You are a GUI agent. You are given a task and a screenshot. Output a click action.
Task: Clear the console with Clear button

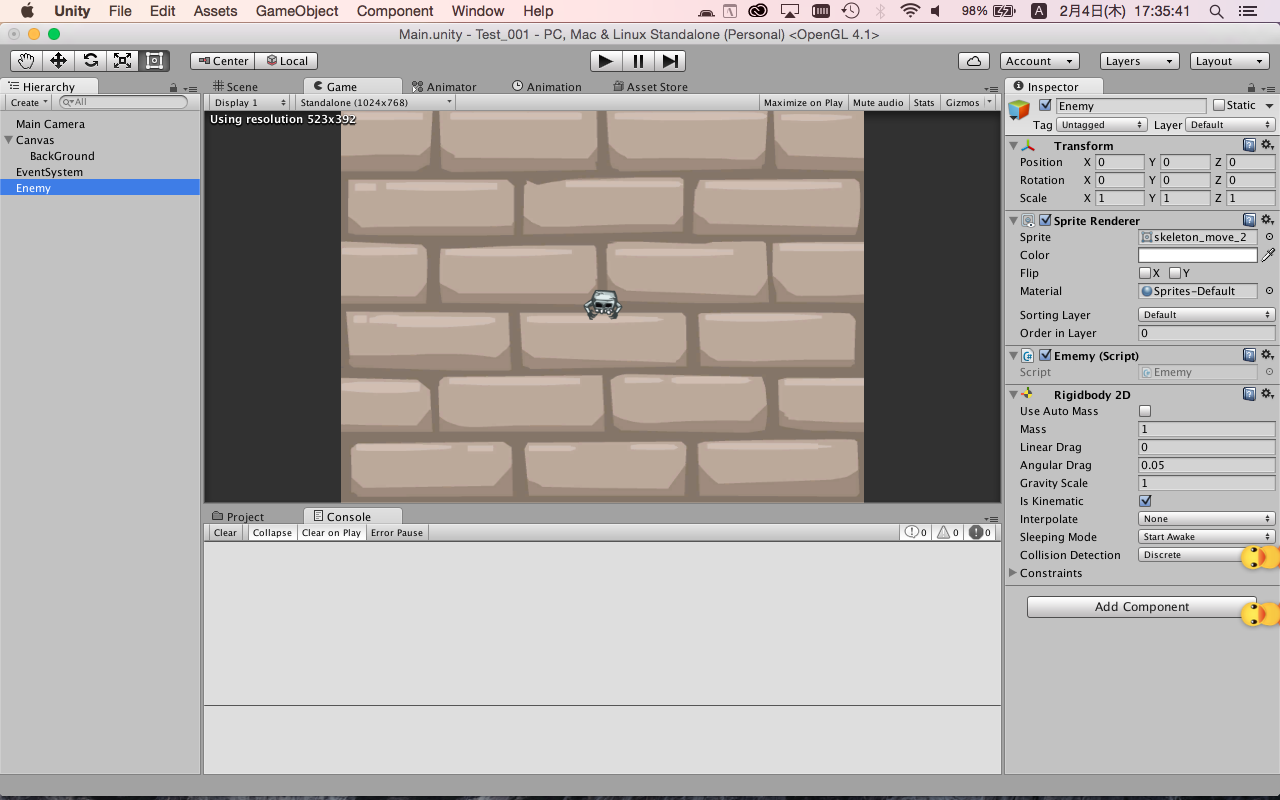[x=226, y=533]
